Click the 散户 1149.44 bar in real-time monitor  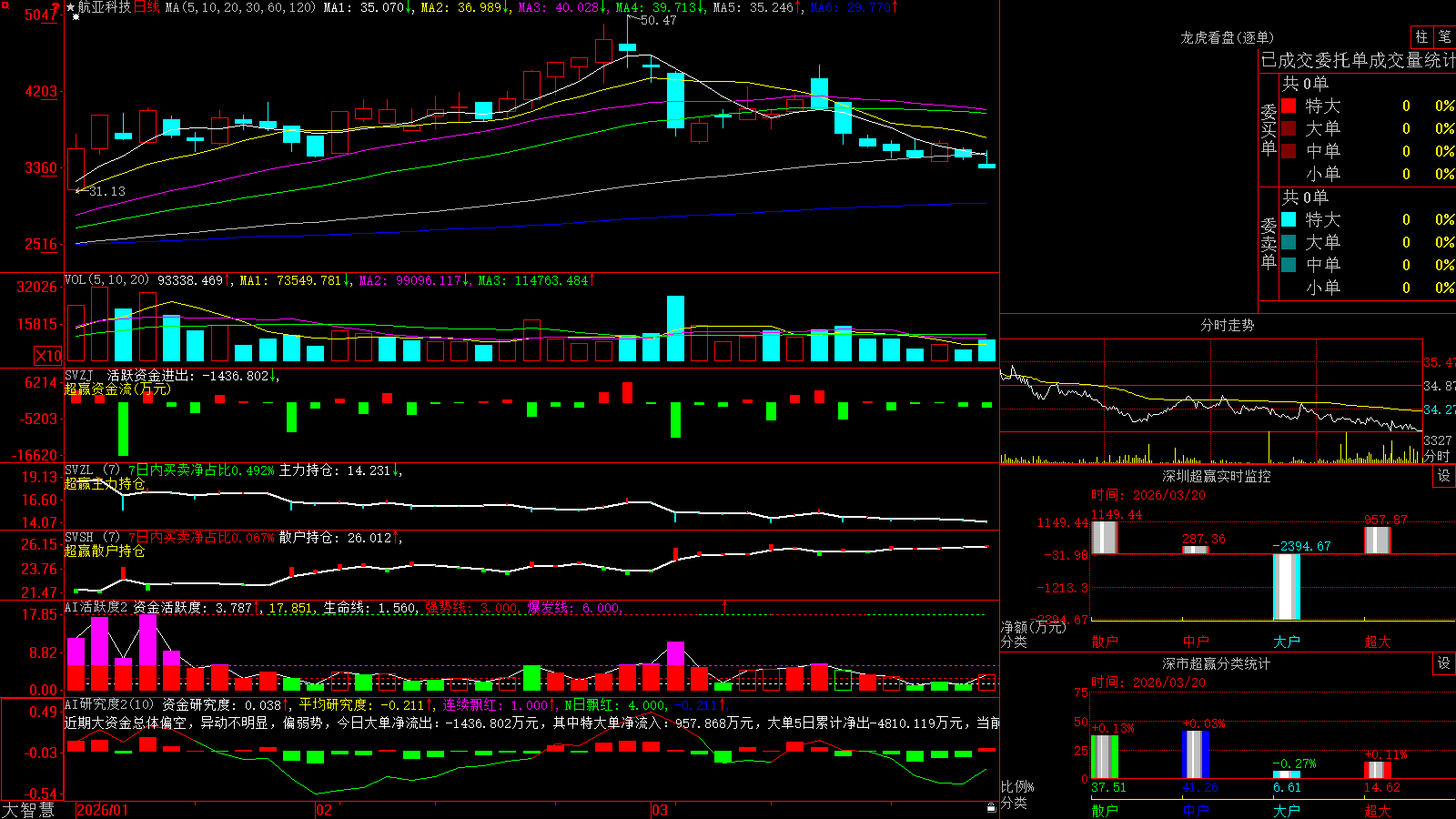click(x=1105, y=537)
